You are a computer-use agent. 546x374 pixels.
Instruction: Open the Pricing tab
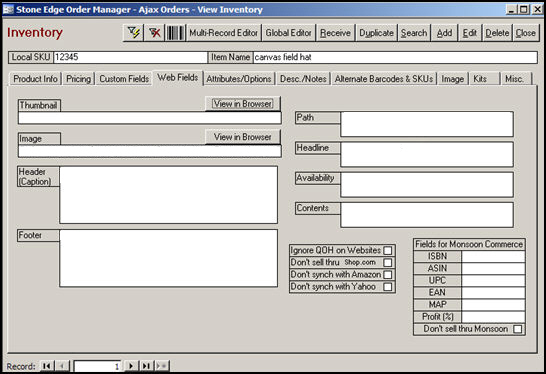point(78,79)
